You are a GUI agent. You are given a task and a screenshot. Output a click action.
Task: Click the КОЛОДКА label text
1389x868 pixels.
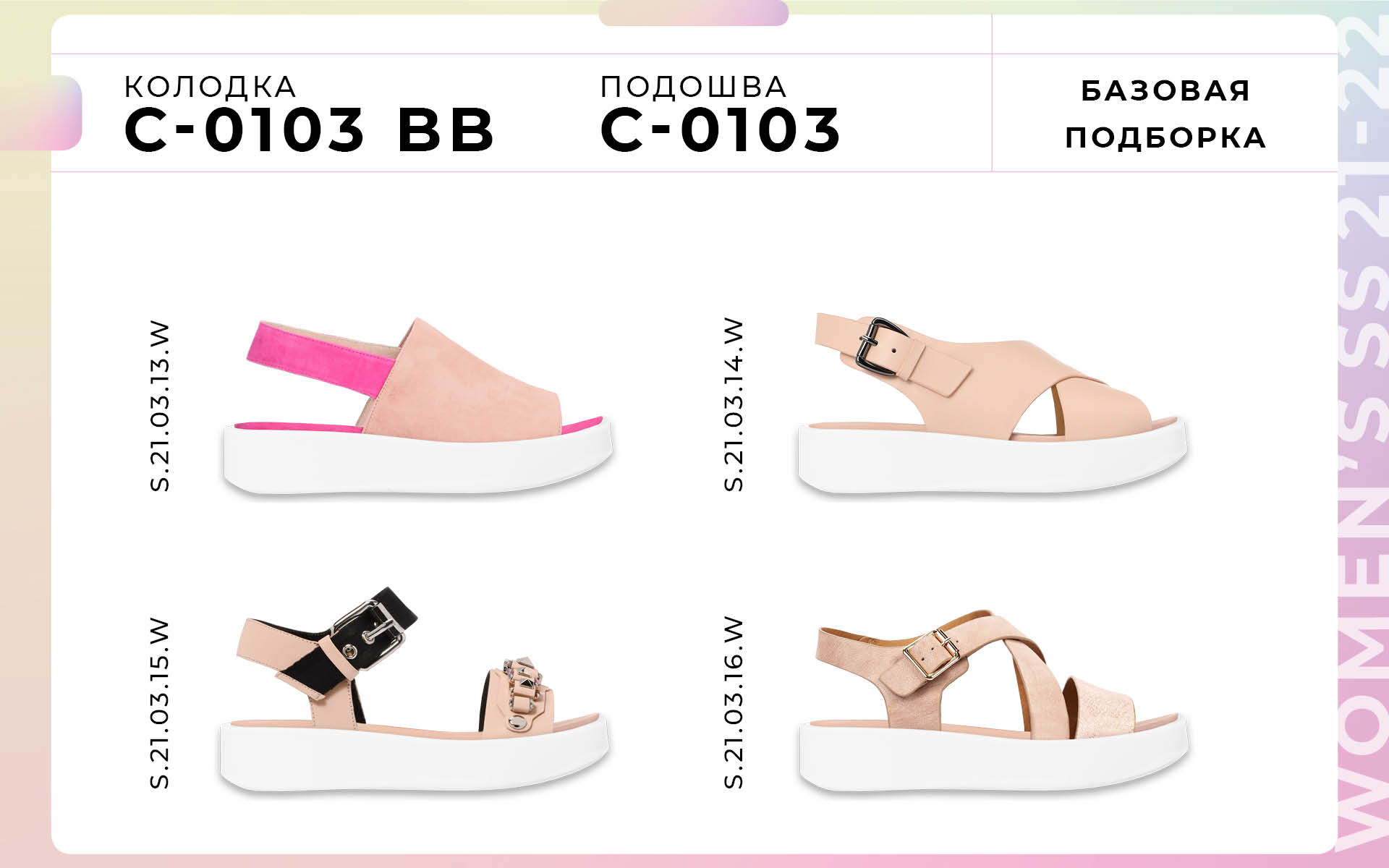tap(211, 87)
